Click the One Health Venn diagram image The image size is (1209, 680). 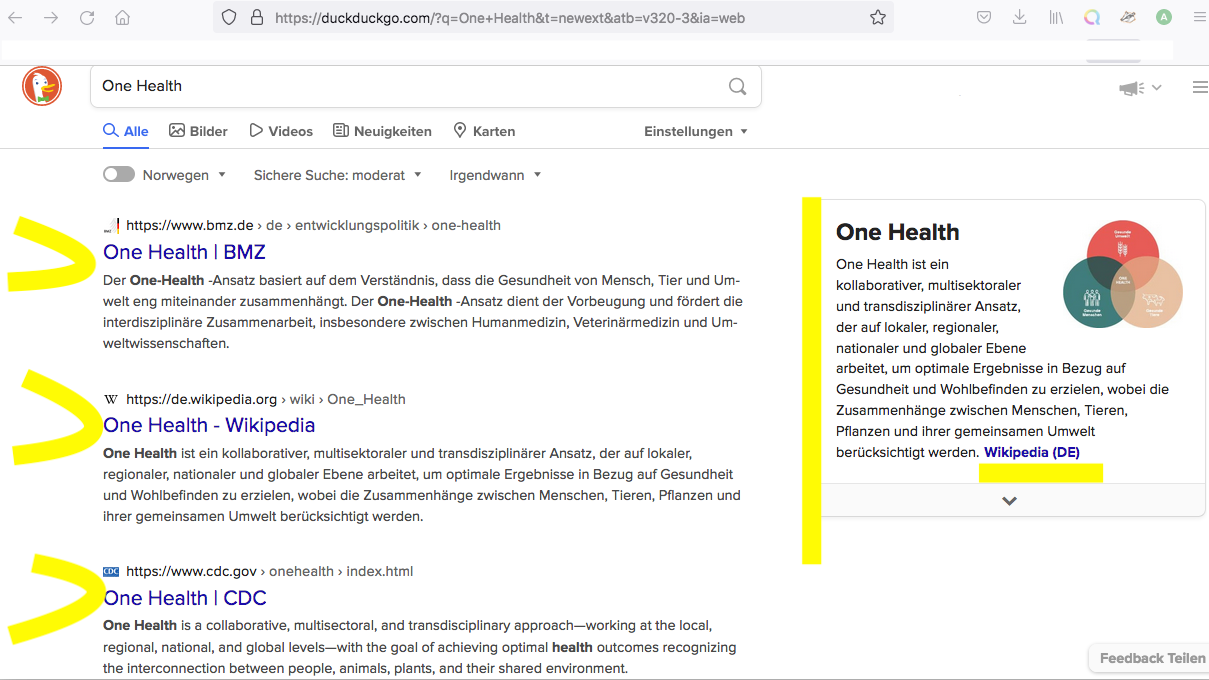1122,274
